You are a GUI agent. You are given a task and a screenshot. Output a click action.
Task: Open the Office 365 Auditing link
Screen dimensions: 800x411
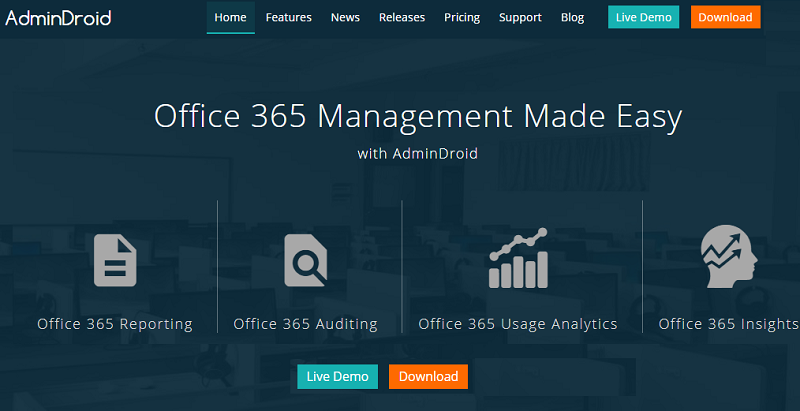pyautogui.click(x=306, y=324)
